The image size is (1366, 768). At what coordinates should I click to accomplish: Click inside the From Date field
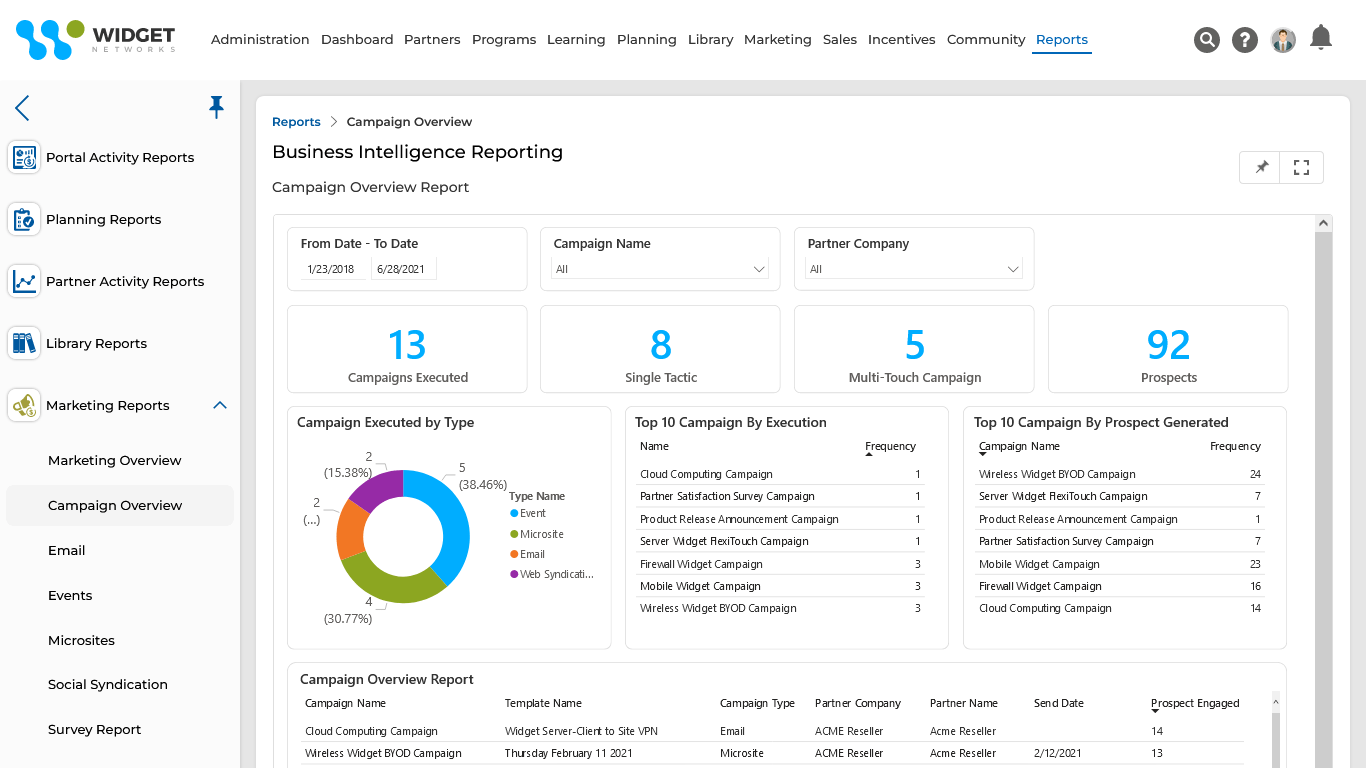(330, 269)
